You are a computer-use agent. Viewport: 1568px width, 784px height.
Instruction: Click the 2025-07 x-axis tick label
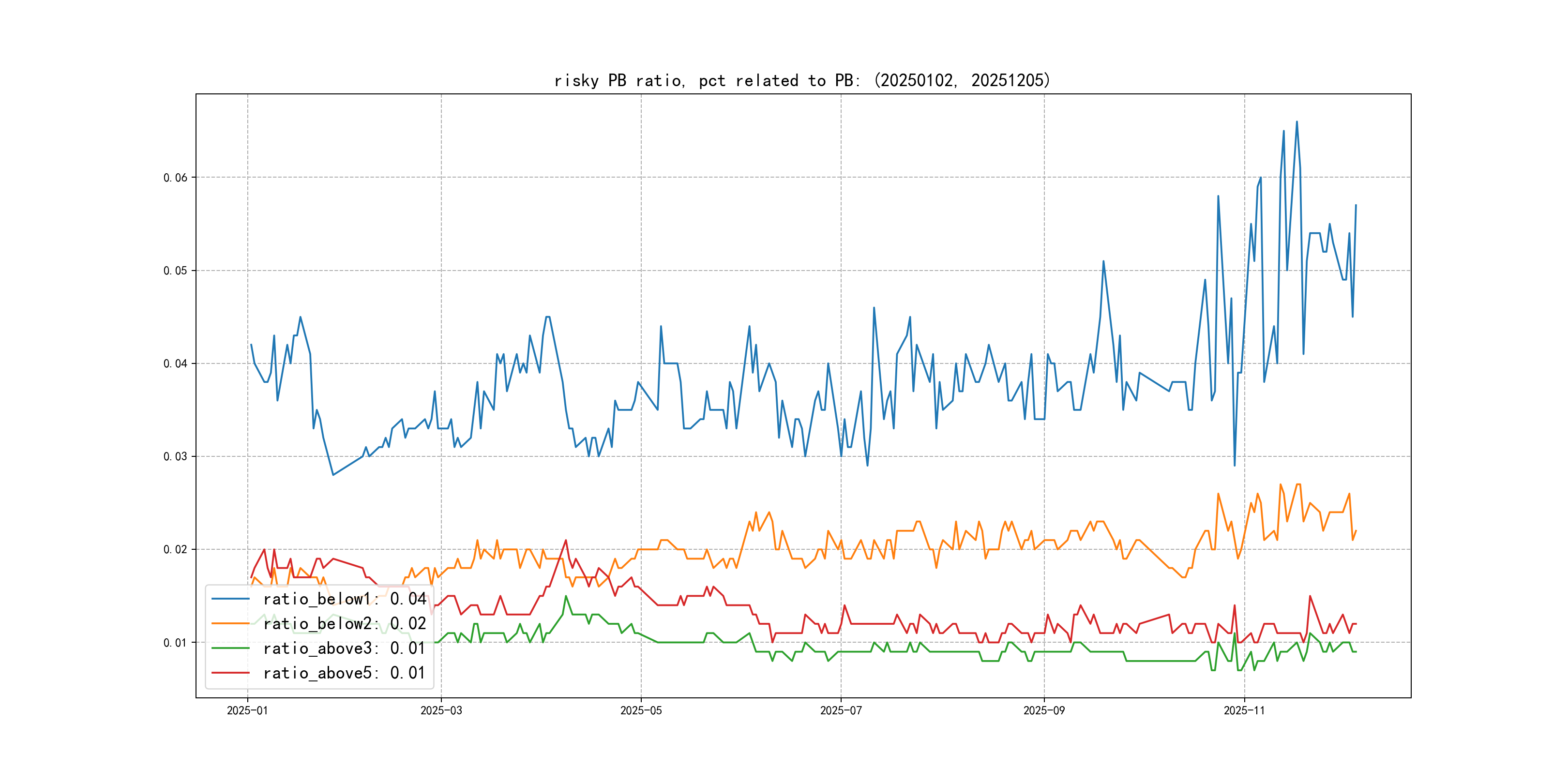click(841, 710)
